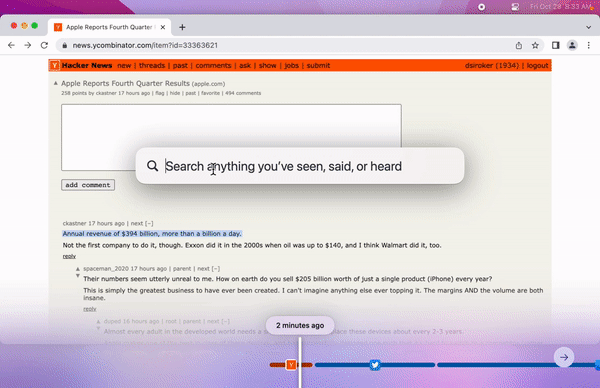Click 'parent' on spaceman_2020's comment
600x388 pixels.
tap(182, 269)
